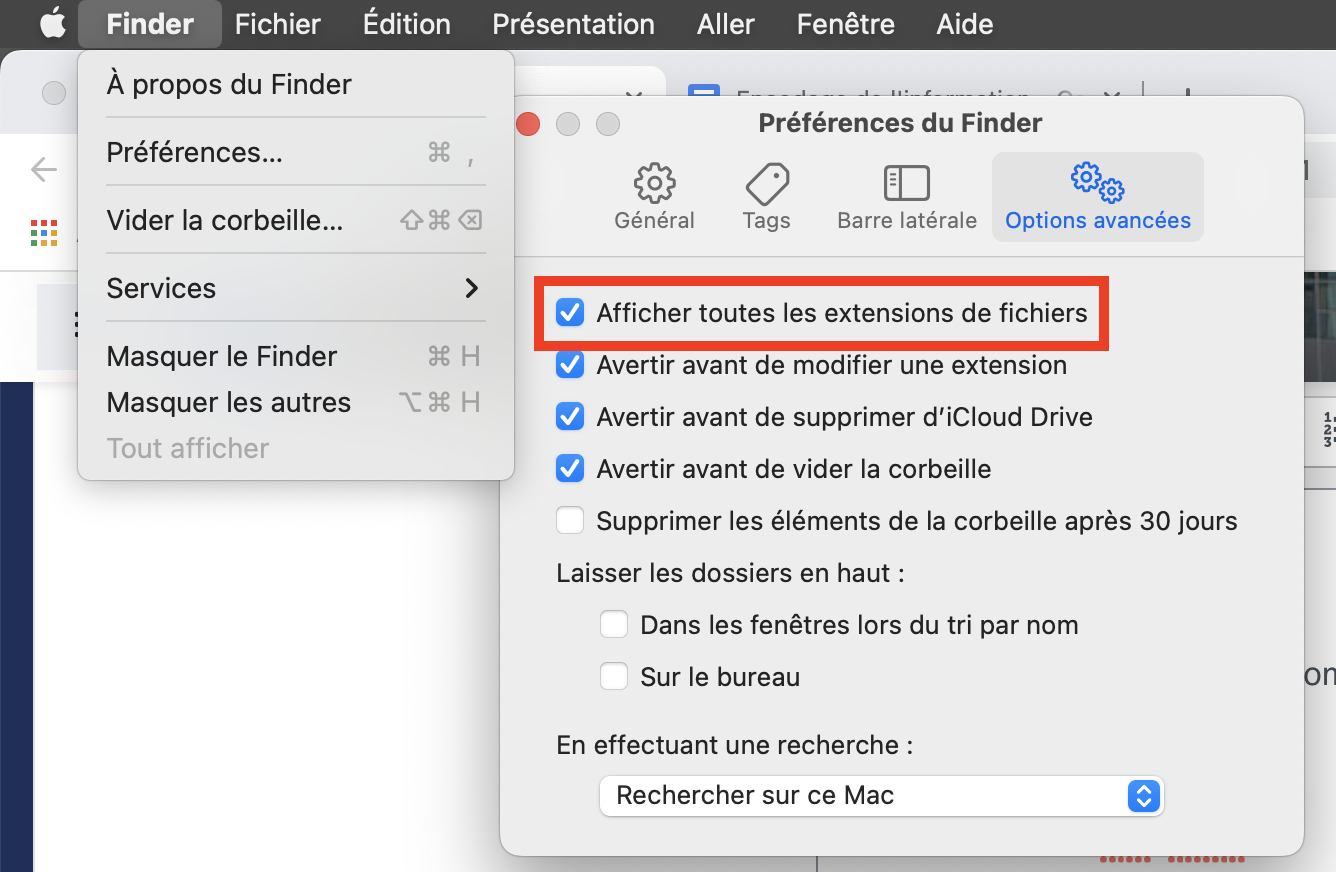Viewport: 1336px width, 872px height.
Task: Toggle Avertir avant de vider la corbeille
Action: (570, 469)
